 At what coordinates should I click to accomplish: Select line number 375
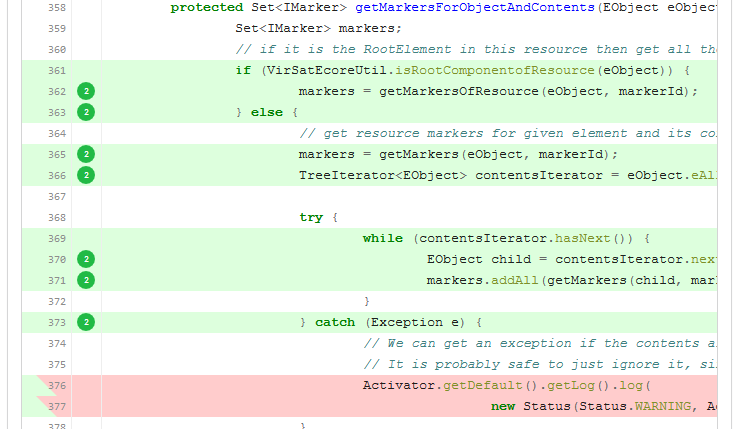pos(57,365)
